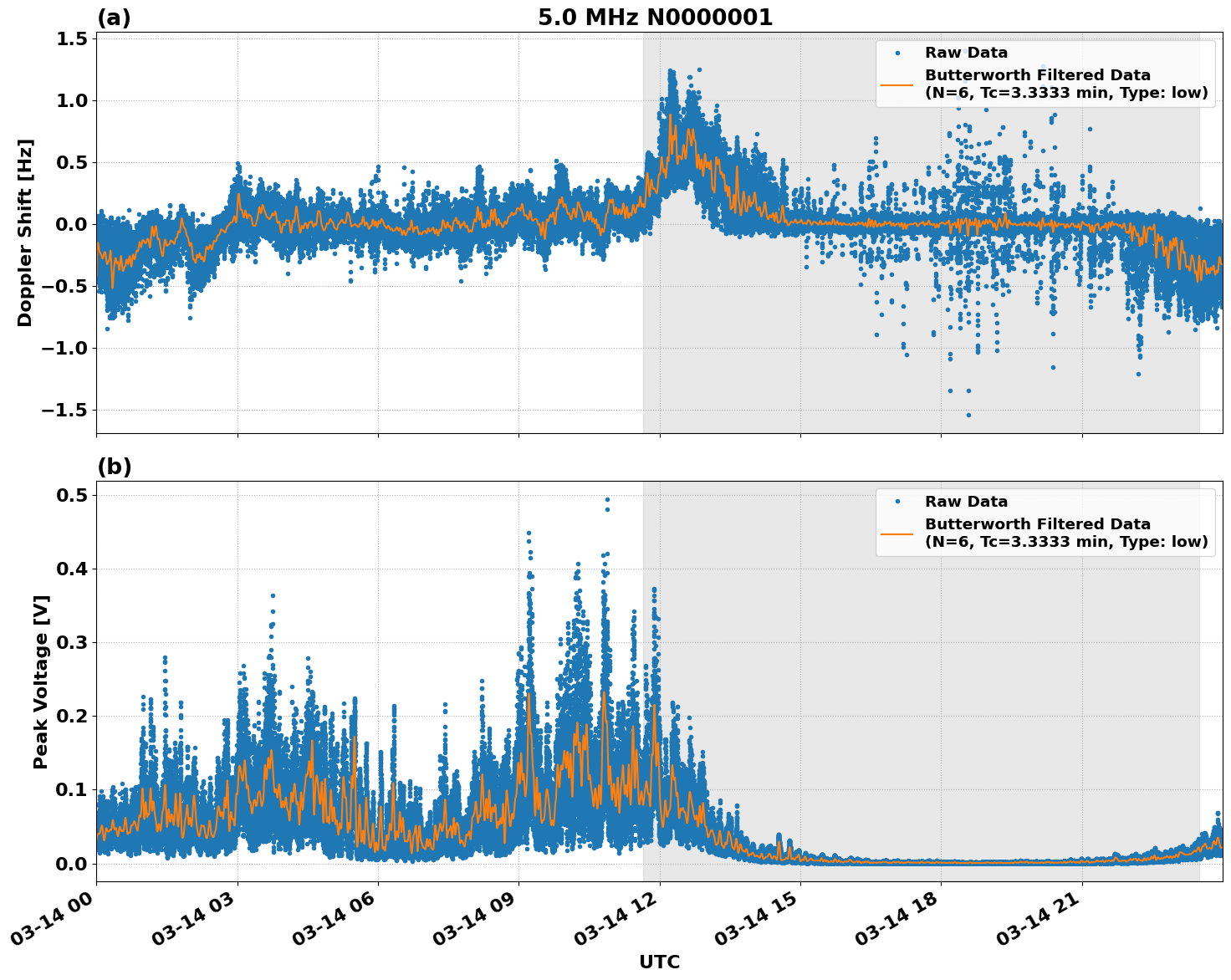Click the 03-14 12 tick label on the time axis

(x=616, y=915)
